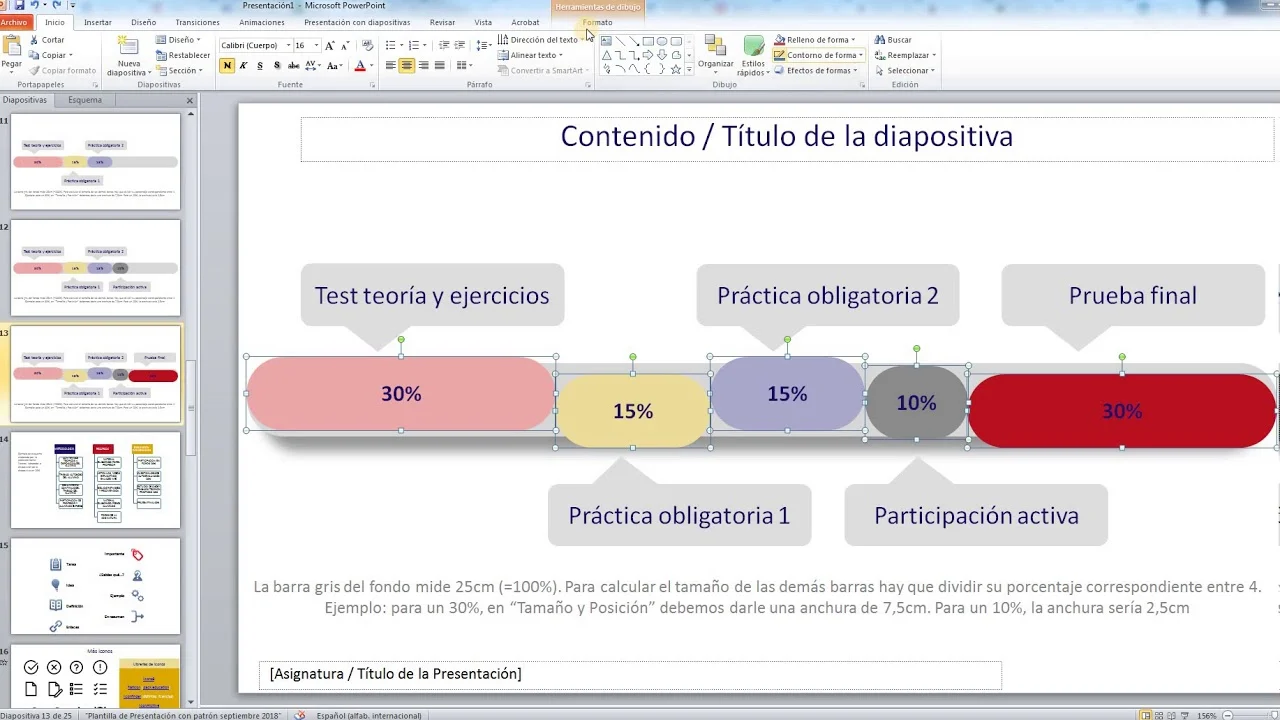
Task: Click the increase font size icon
Action: (330, 45)
